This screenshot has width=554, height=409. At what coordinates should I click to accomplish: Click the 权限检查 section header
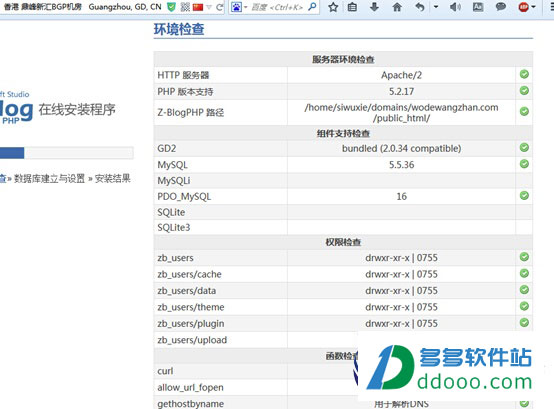coord(343,242)
